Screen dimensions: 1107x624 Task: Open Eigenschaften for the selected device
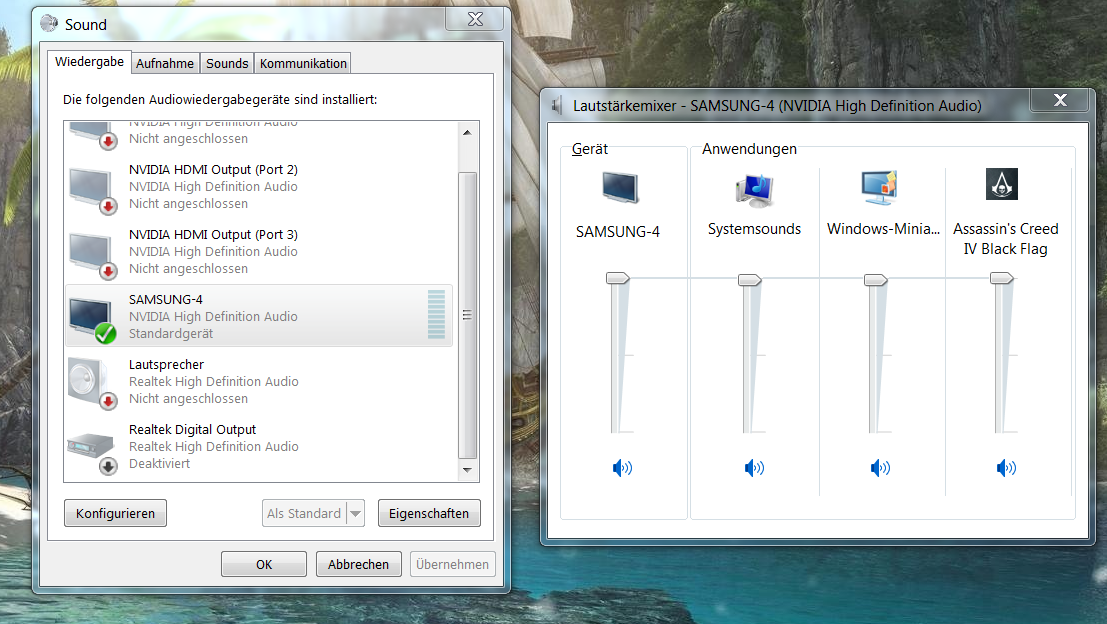click(x=429, y=513)
